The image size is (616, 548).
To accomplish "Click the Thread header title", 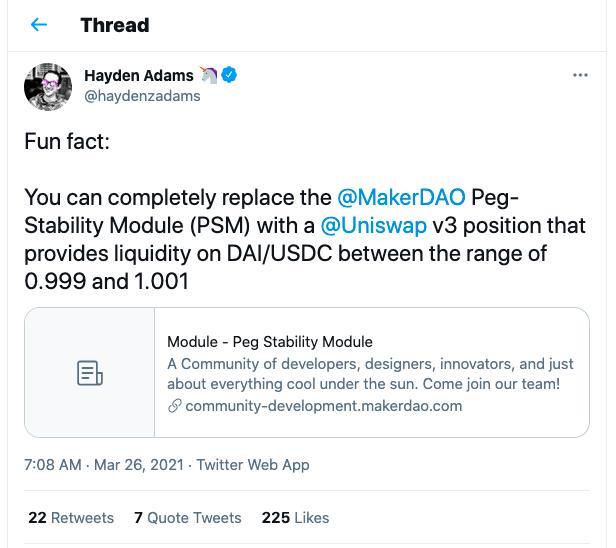I will [x=115, y=25].
